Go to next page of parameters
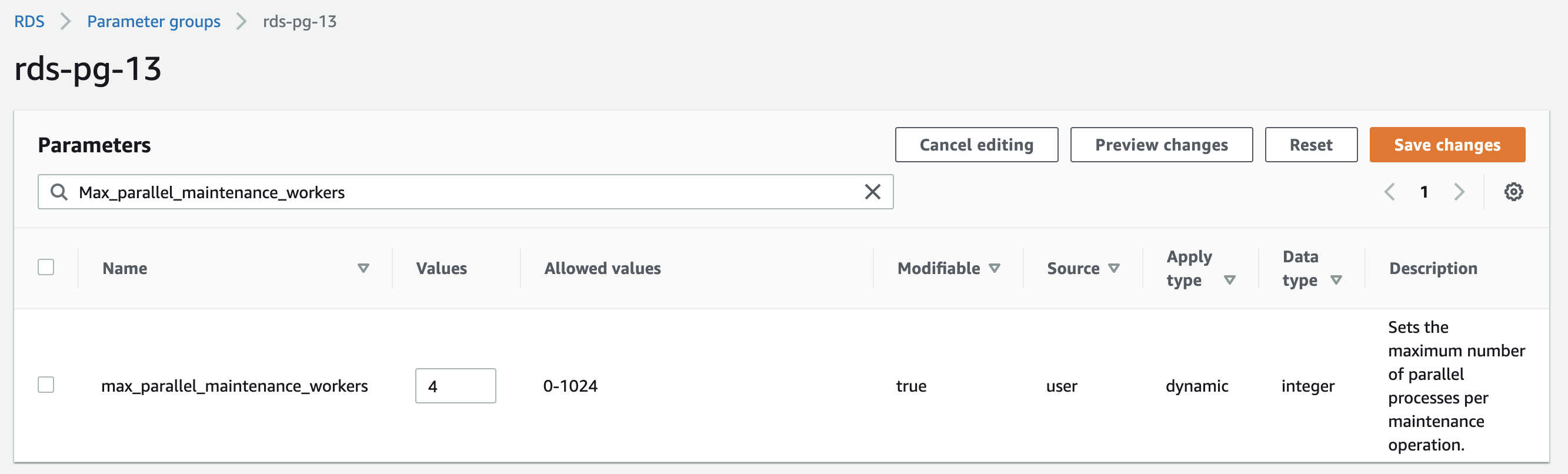Screen dimensions: 1568x474 [x=1459, y=192]
